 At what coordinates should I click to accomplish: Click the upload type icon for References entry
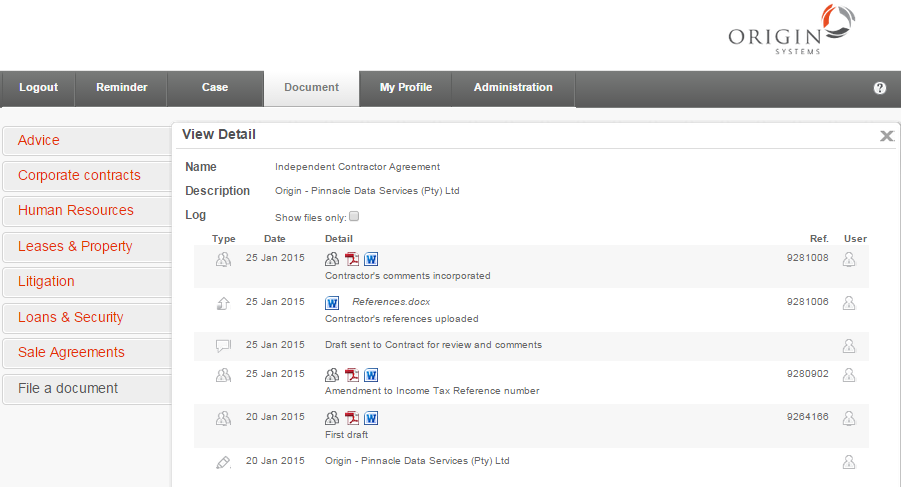tap(223, 303)
